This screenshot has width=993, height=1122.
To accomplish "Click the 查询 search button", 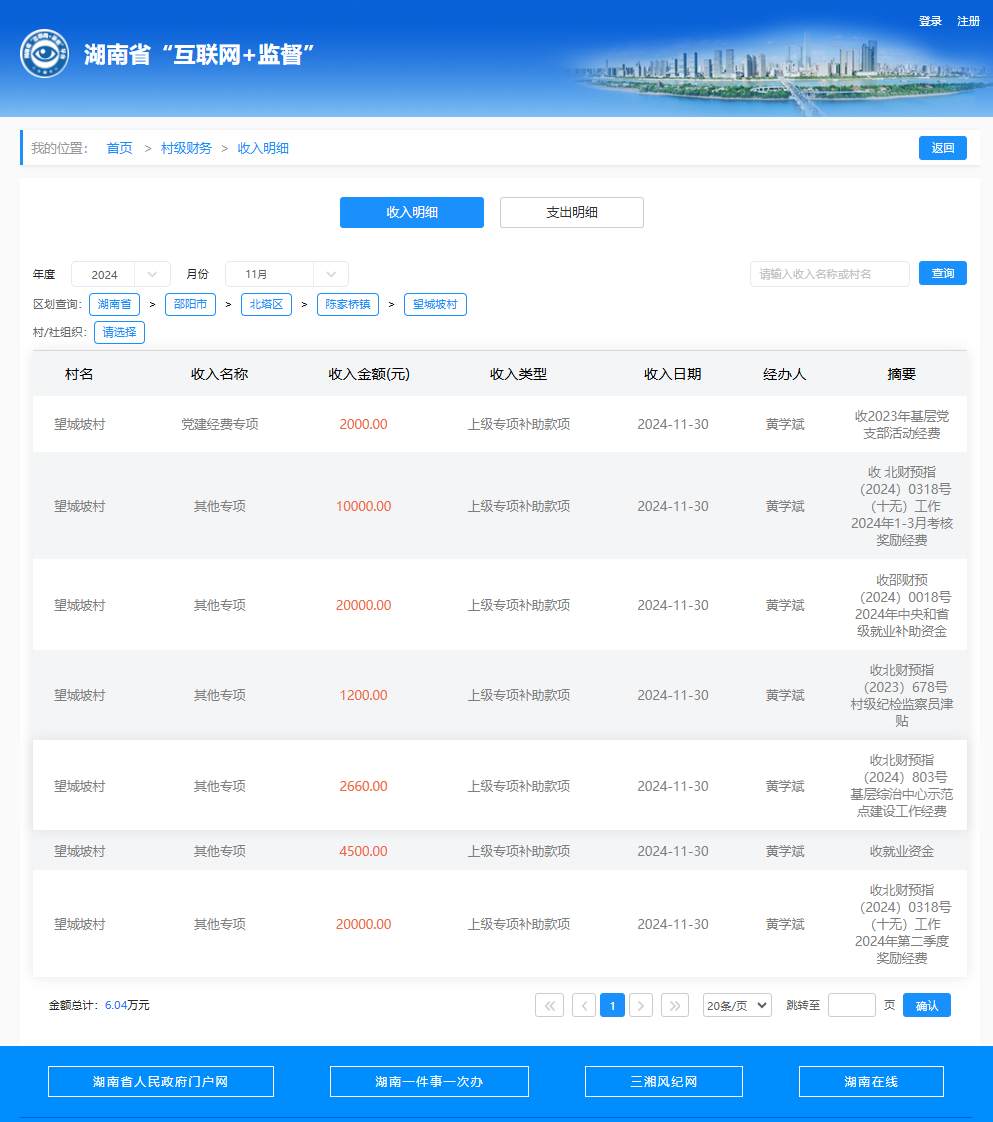I will click(942, 273).
